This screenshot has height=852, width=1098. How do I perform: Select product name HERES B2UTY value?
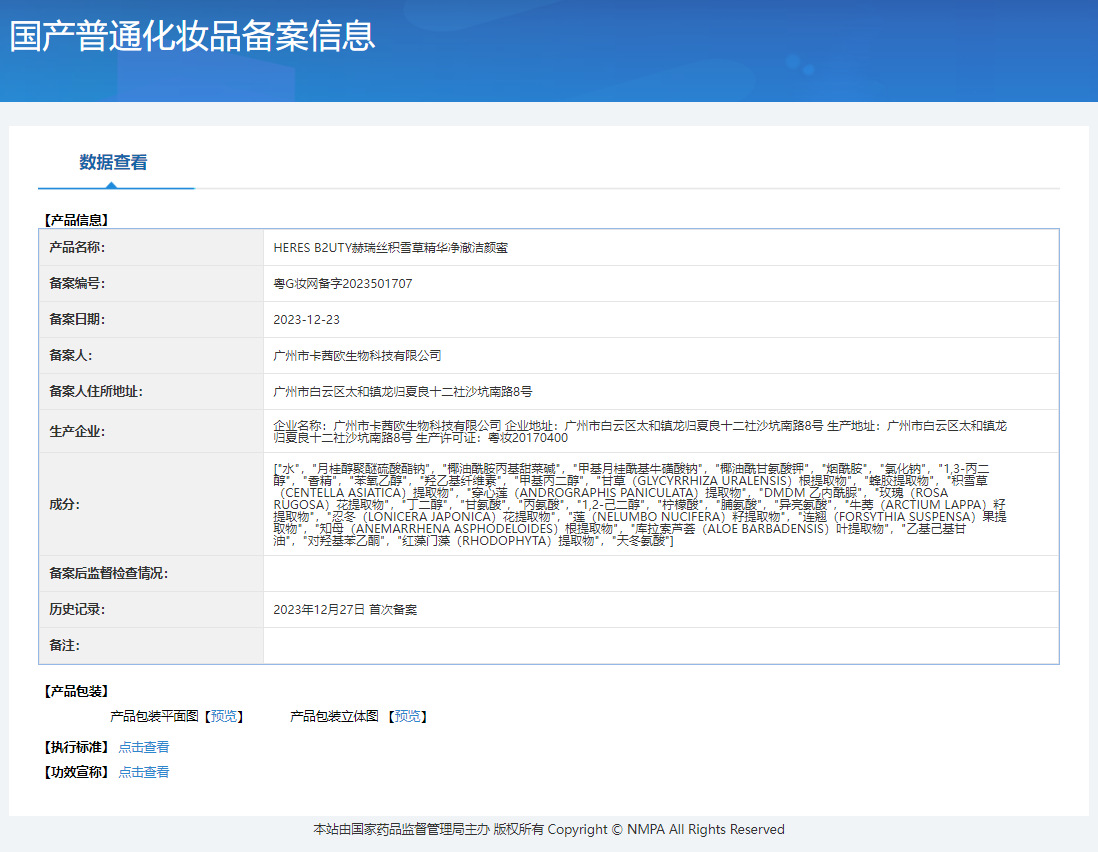[x=391, y=248]
